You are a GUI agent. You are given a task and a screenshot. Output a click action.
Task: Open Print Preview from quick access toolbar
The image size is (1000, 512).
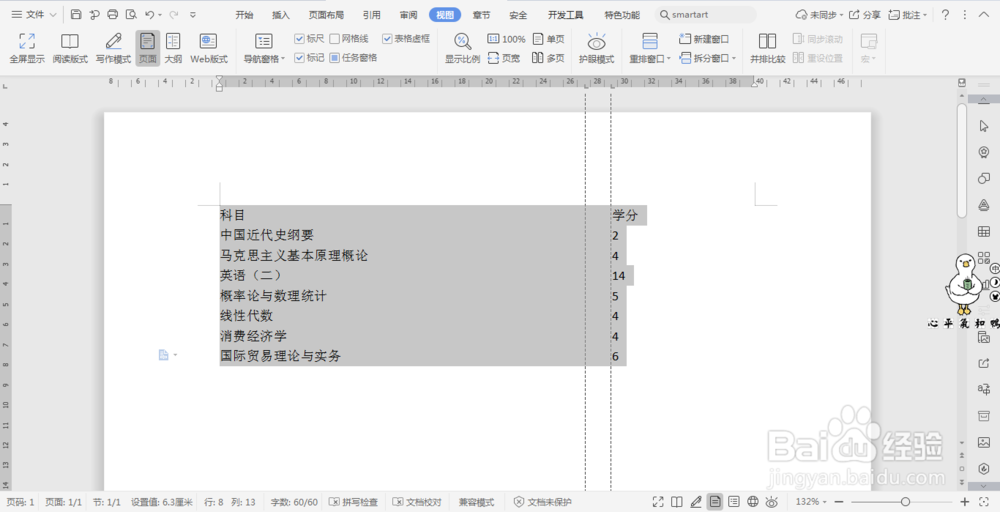point(131,14)
